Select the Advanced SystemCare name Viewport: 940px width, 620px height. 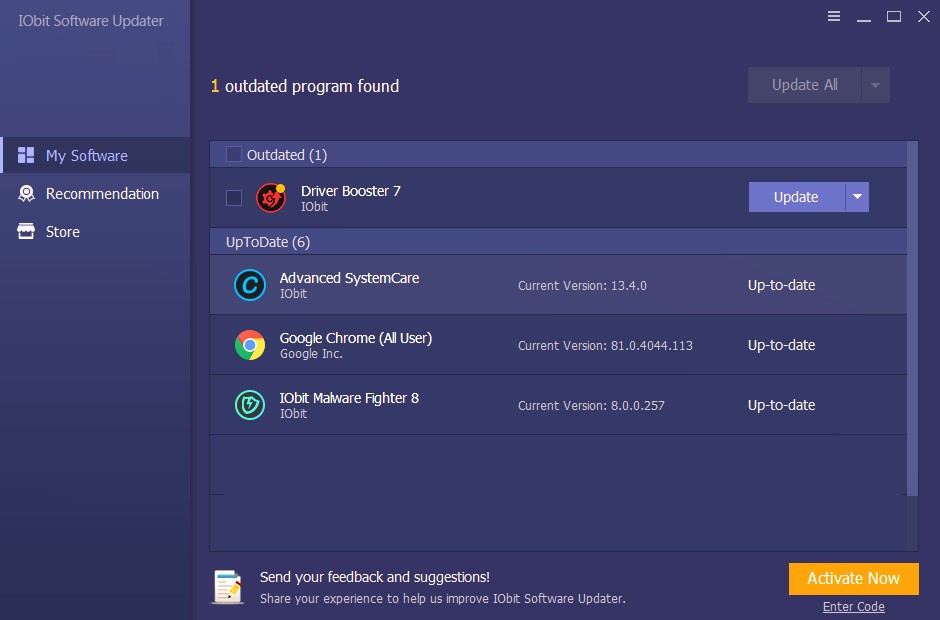pos(350,278)
